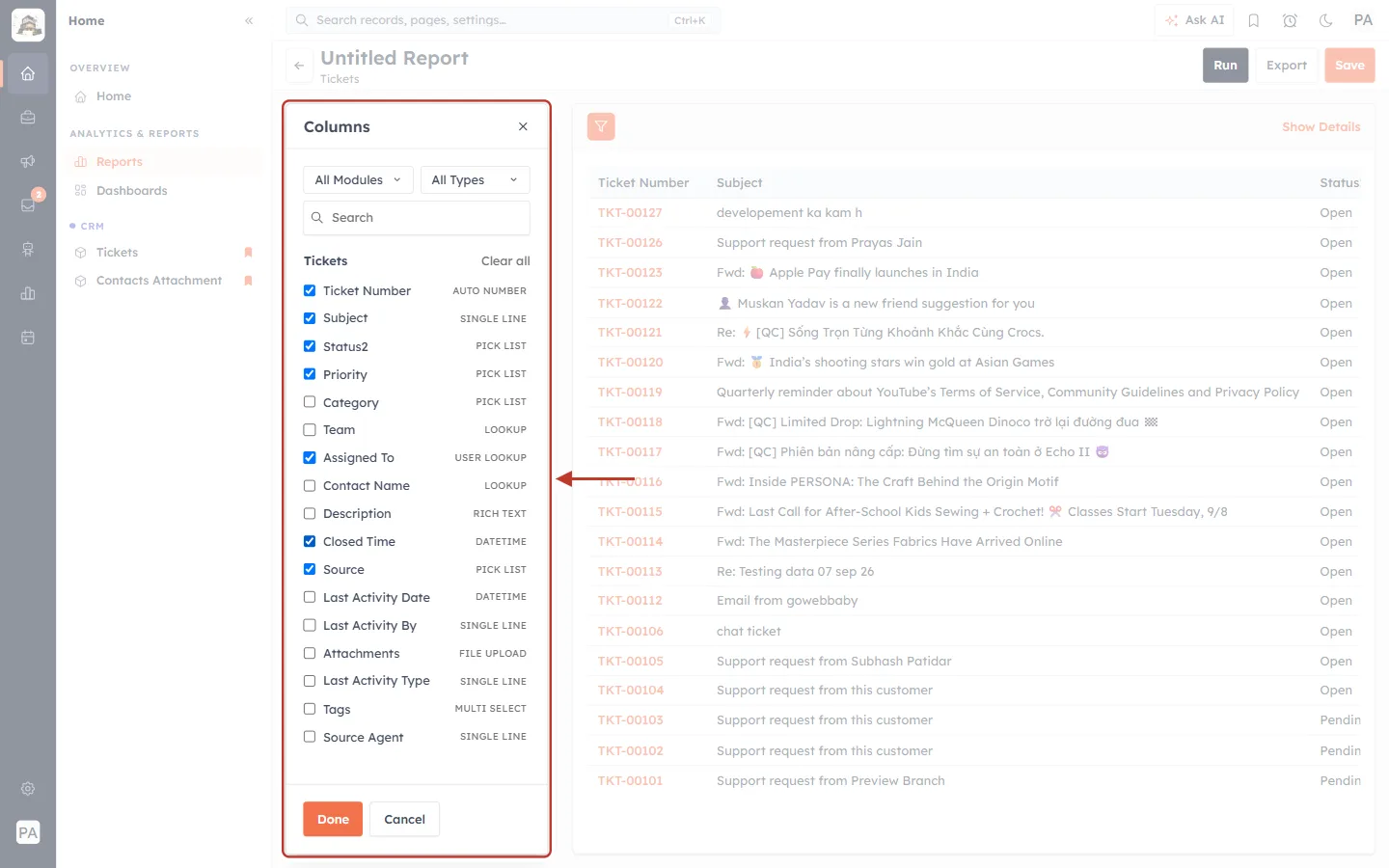Uncheck the Priority column checkbox
Image resolution: width=1389 pixels, height=868 pixels.
tap(310, 374)
